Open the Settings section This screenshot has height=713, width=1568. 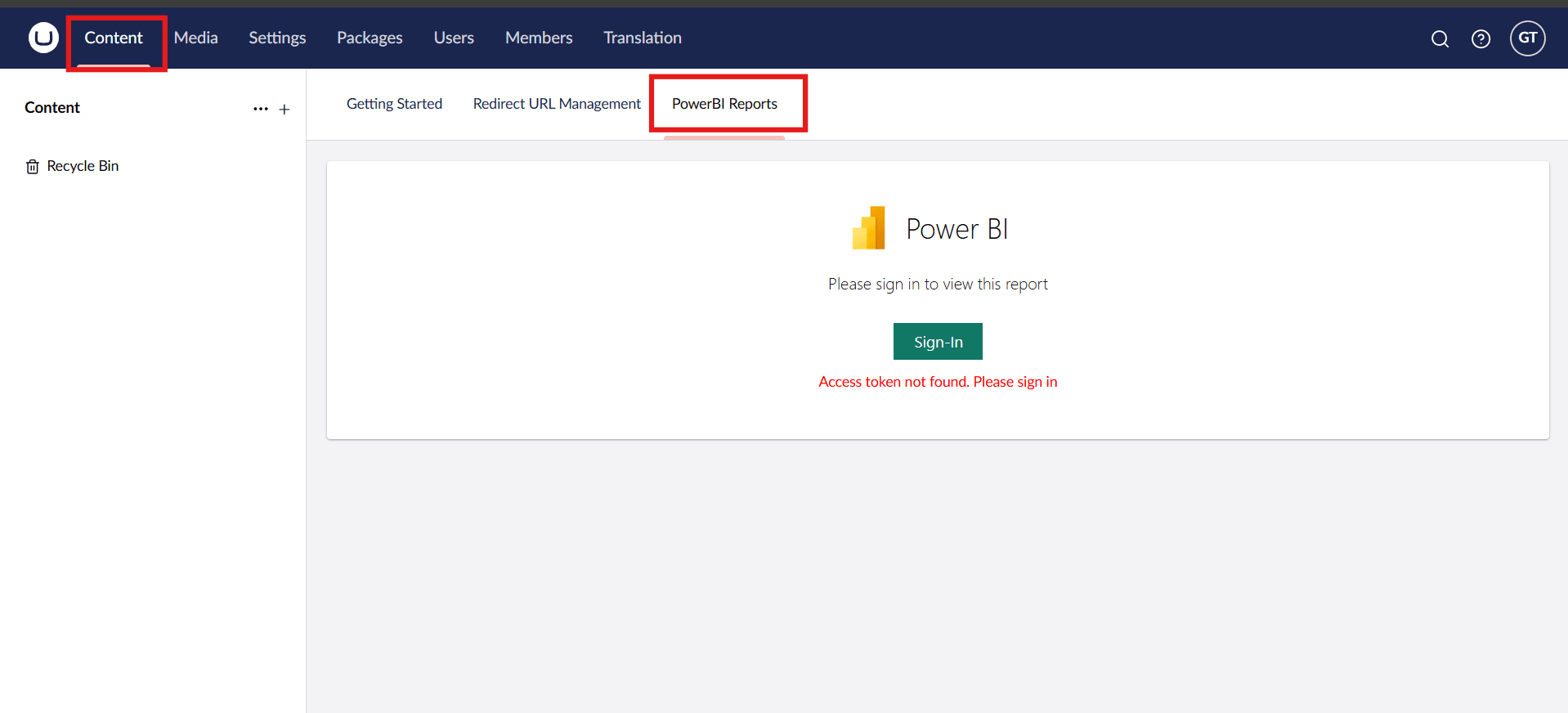277,38
